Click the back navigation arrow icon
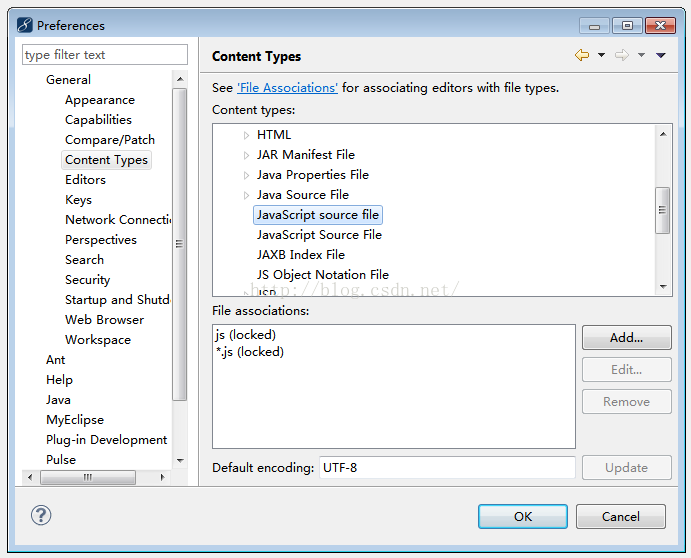 [x=582, y=55]
